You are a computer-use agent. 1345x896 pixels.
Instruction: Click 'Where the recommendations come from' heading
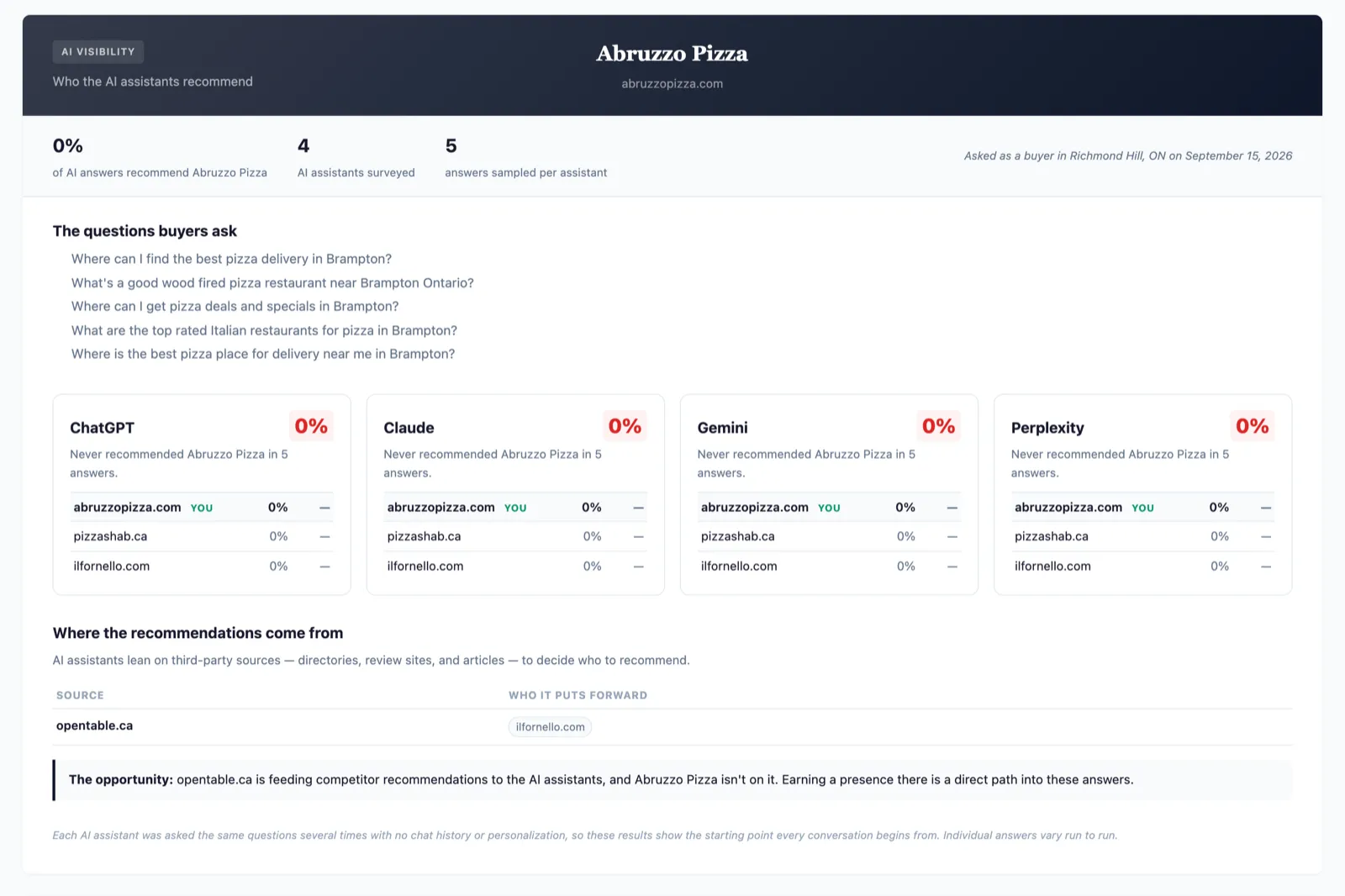click(x=198, y=633)
